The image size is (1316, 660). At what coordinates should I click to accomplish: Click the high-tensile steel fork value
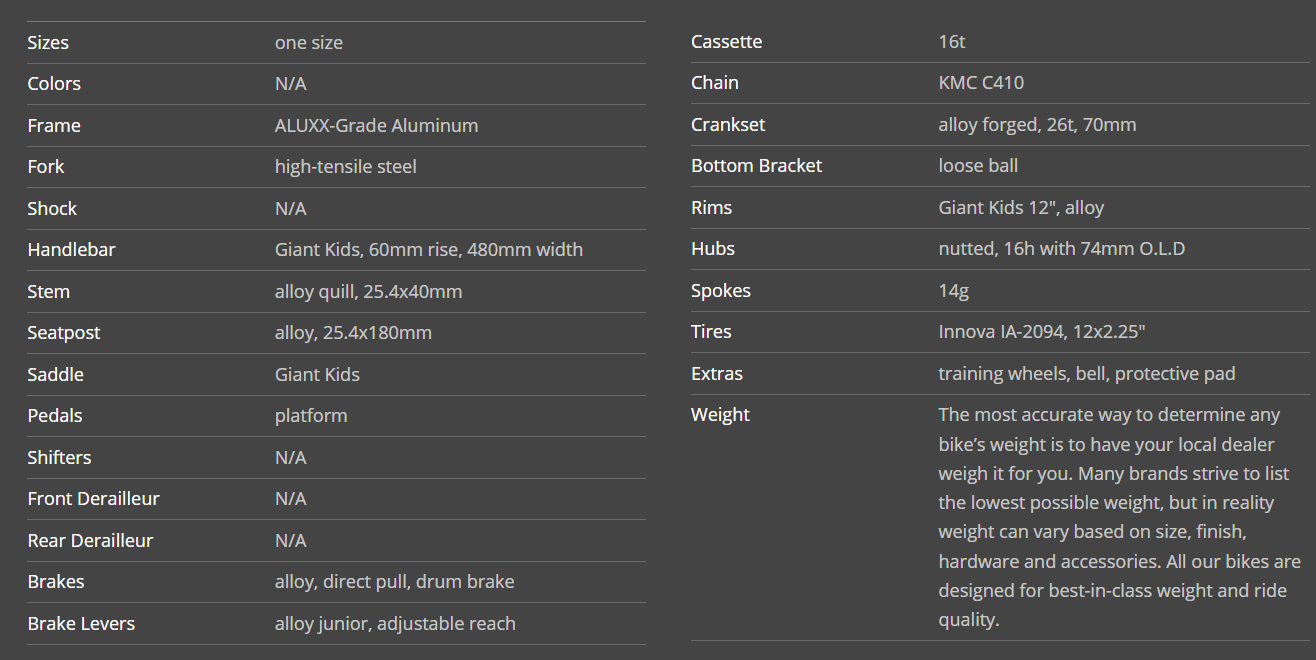coord(345,167)
